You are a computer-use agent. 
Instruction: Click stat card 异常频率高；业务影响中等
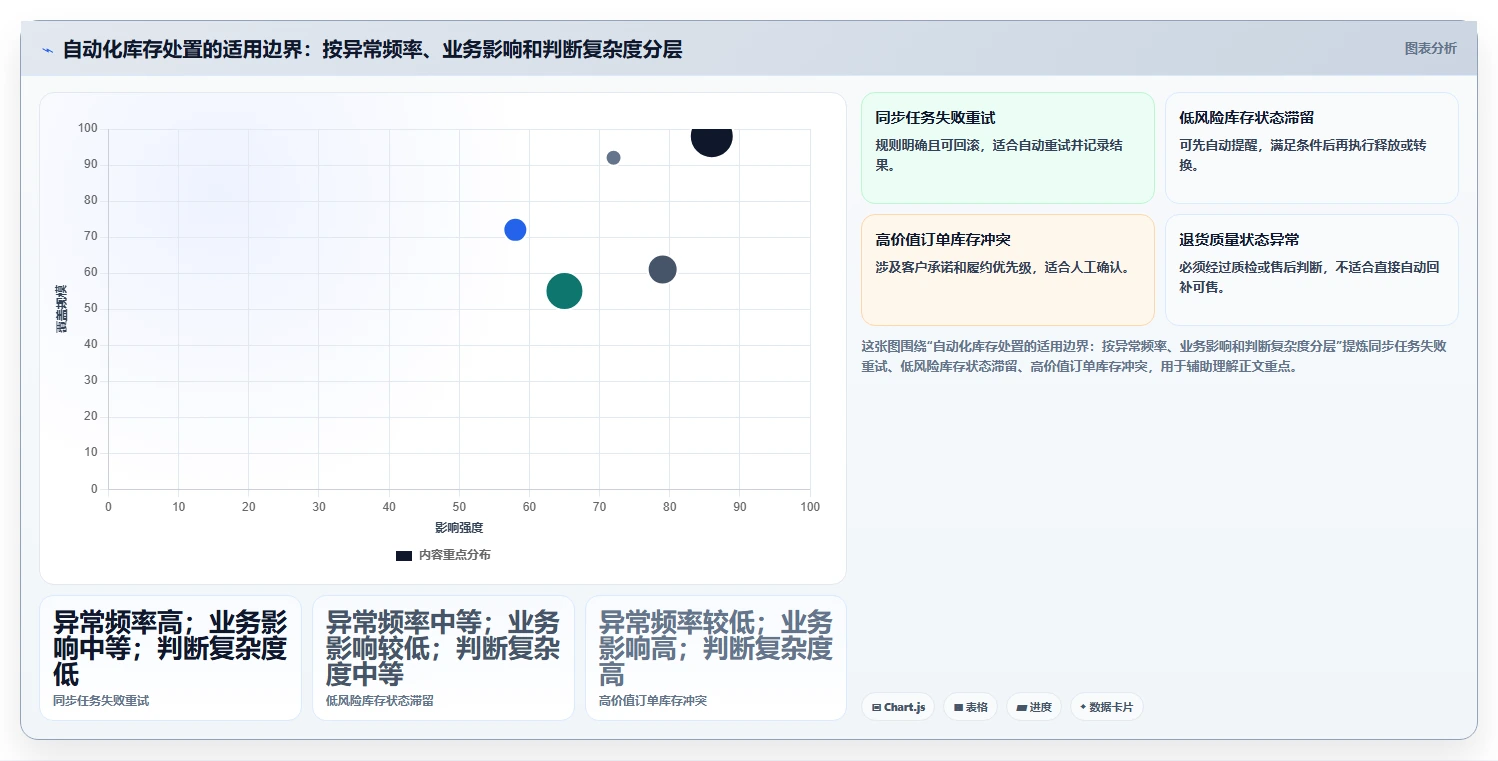click(x=170, y=658)
